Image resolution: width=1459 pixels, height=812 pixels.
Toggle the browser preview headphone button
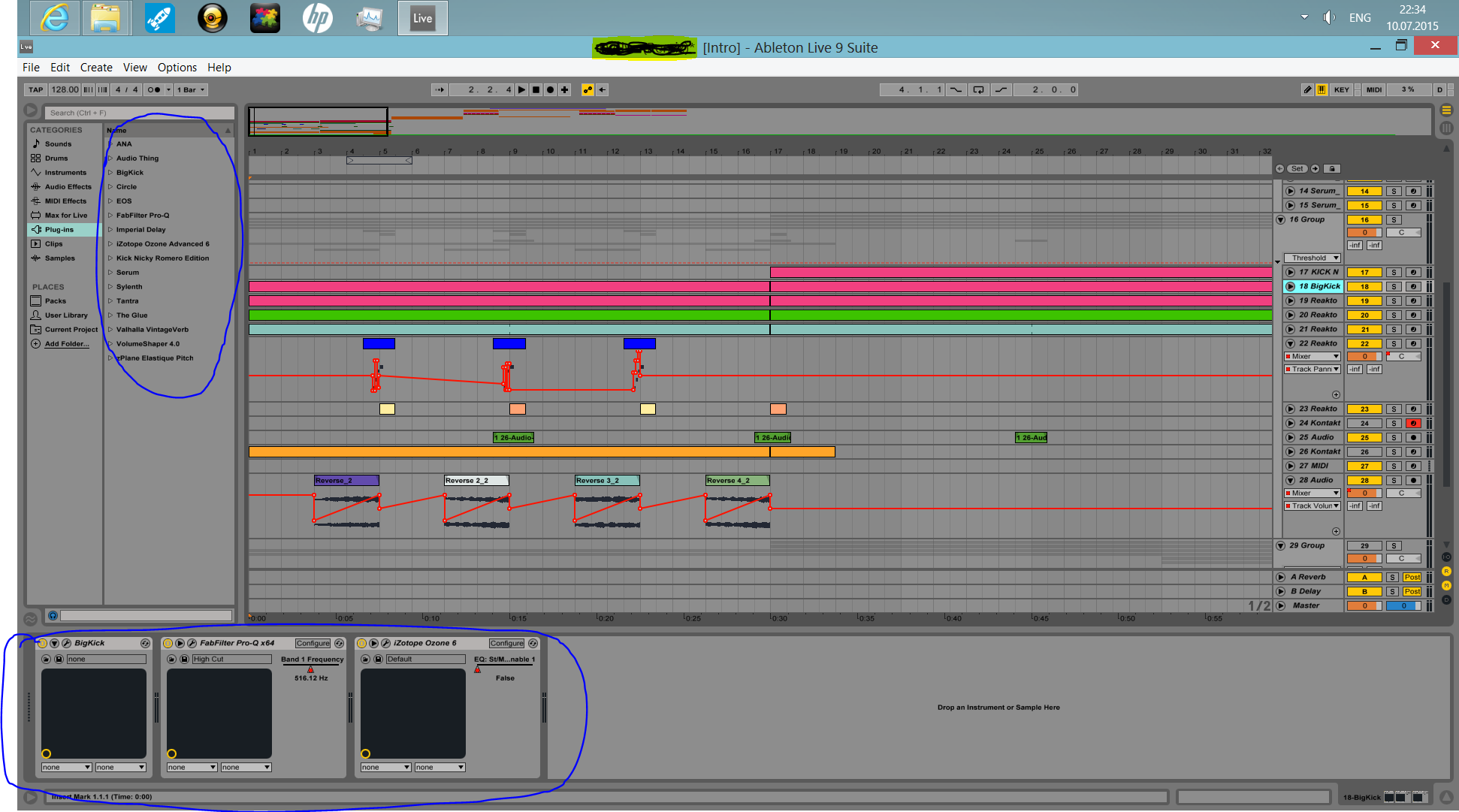coord(53,615)
